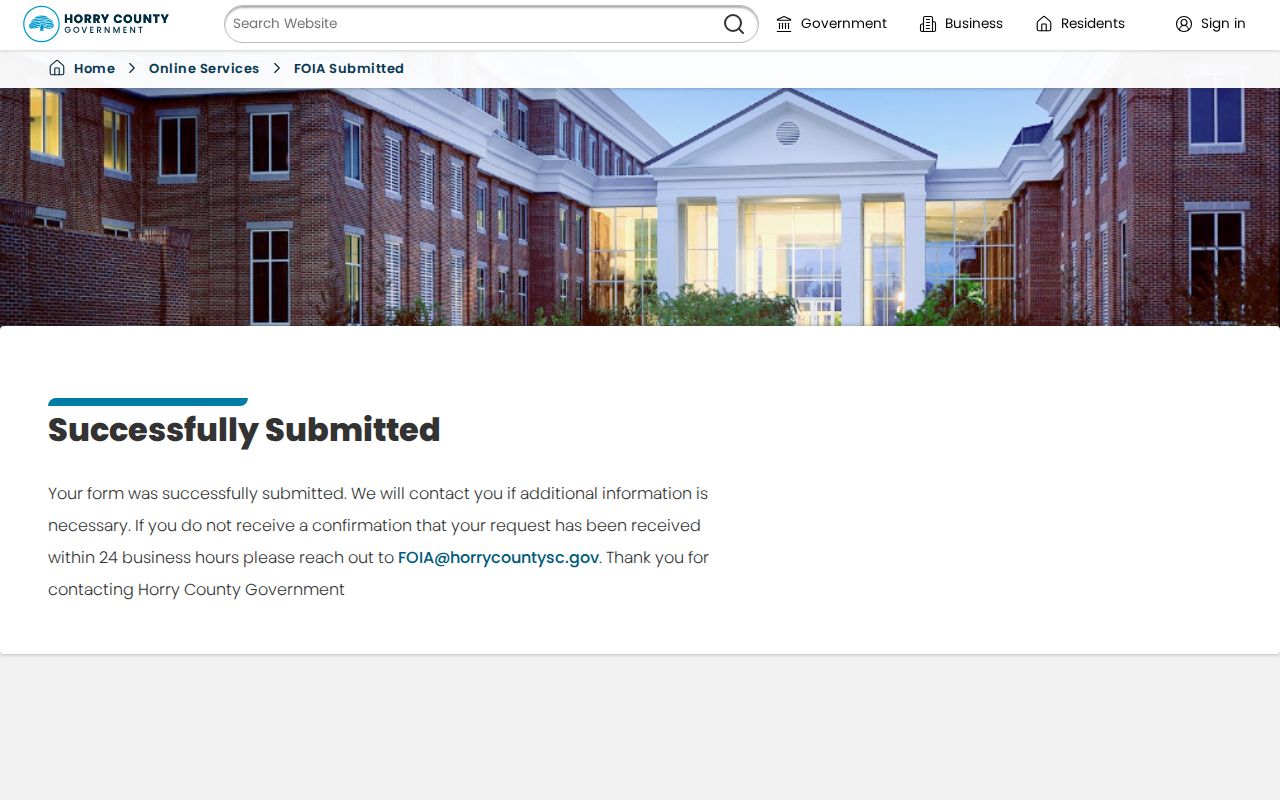Screen dimensions: 1280x800
Task: Click the courthouse banner image
Action: 640,207
